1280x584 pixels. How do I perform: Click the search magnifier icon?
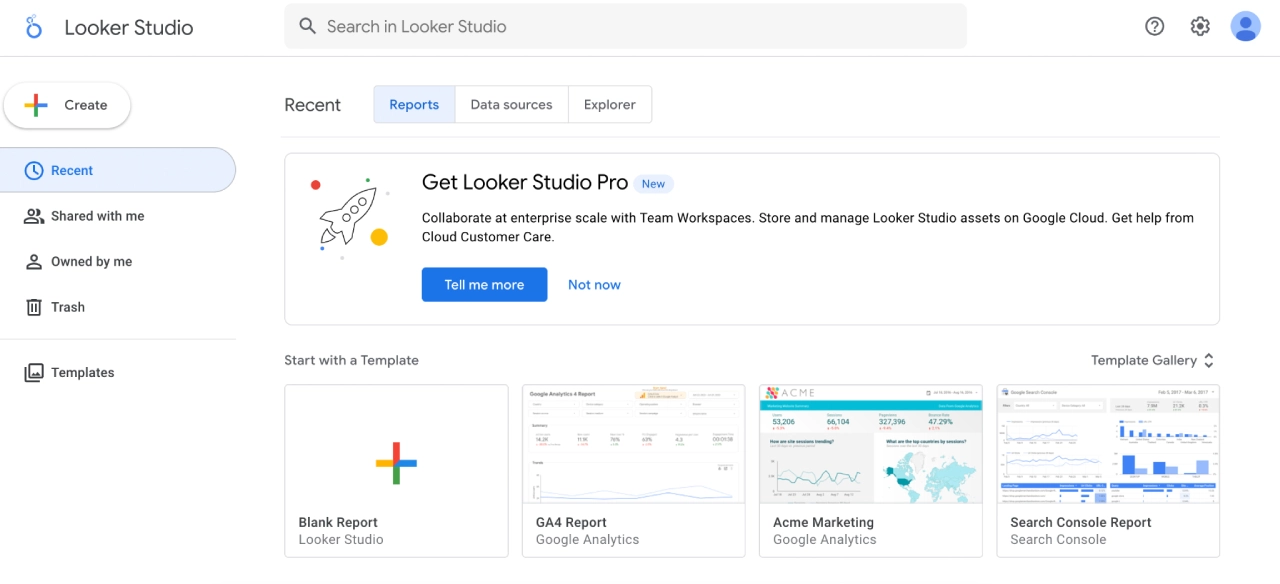click(x=307, y=26)
